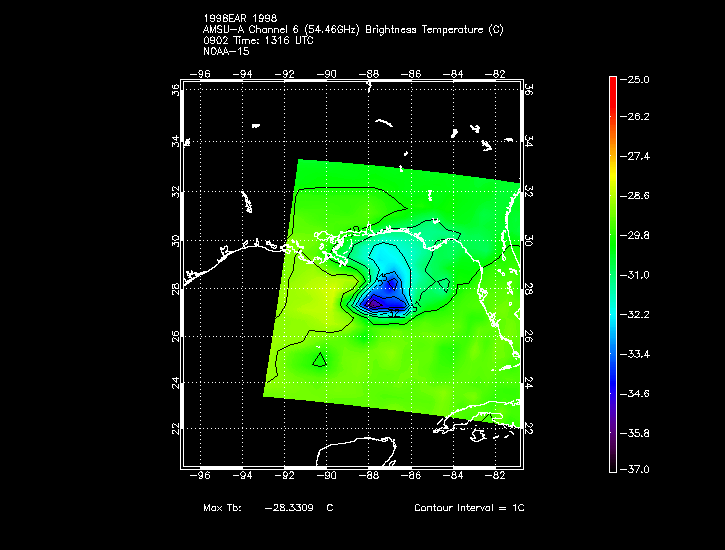The height and width of the screenshot is (550, 725).
Task: Click the left axis latitude label '28'
Action: click(175, 289)
